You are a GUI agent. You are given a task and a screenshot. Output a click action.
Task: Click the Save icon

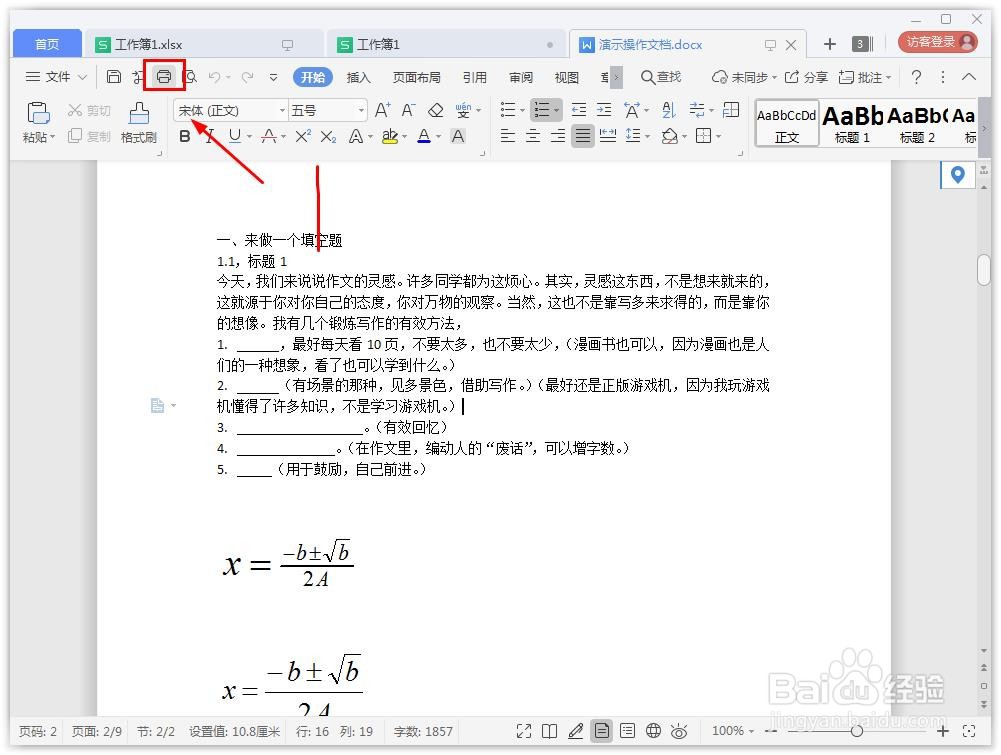pyautogui.click(x=113, y=76)
